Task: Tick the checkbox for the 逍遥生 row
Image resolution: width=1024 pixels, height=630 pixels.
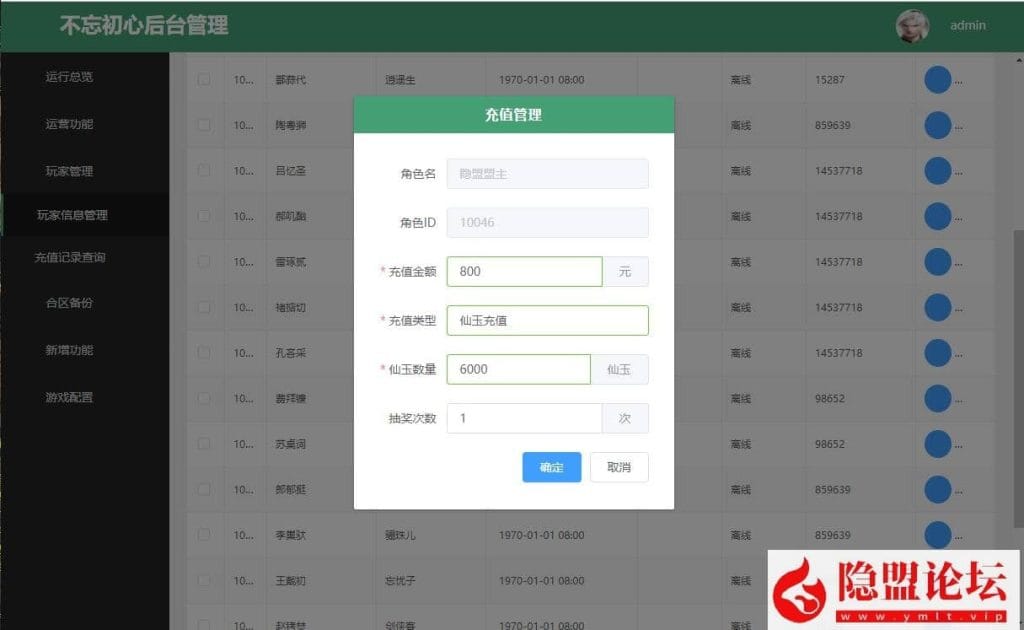Action: point(204,80)
